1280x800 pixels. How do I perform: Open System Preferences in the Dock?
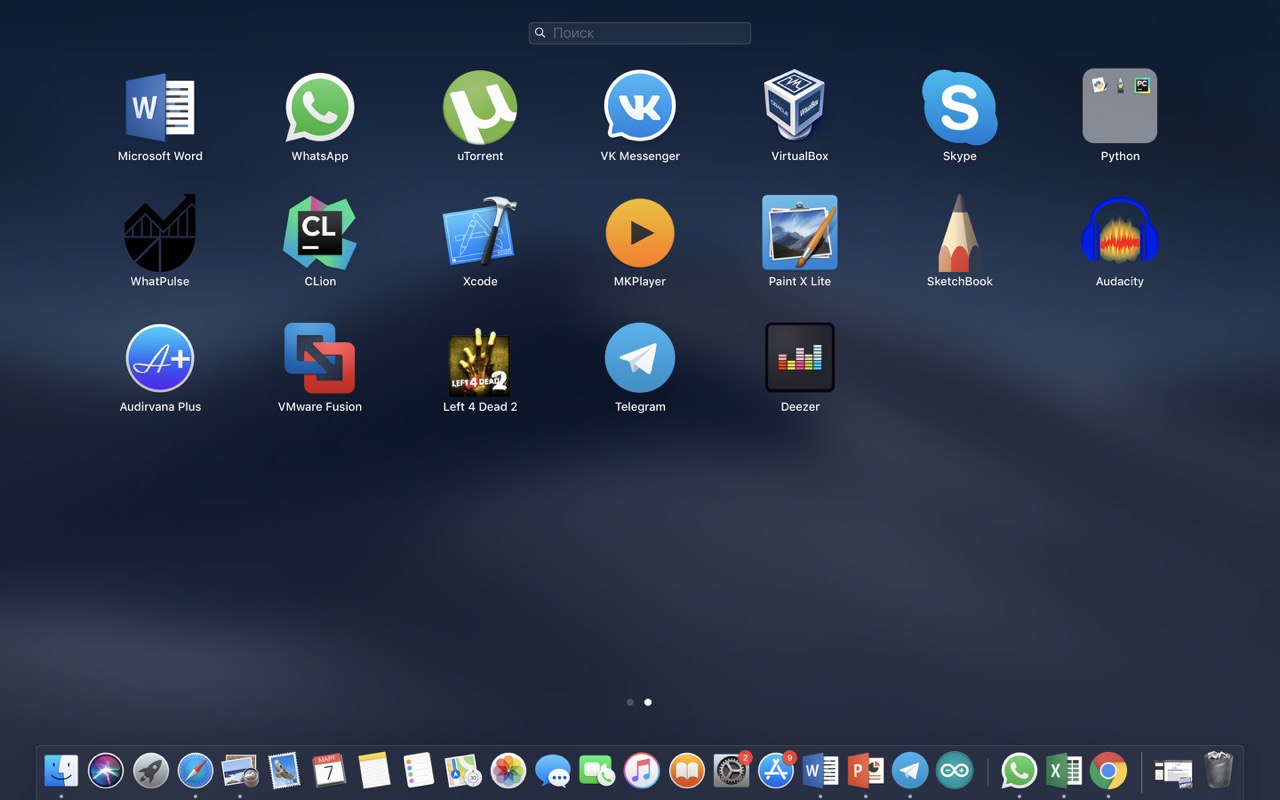[731, 770]
